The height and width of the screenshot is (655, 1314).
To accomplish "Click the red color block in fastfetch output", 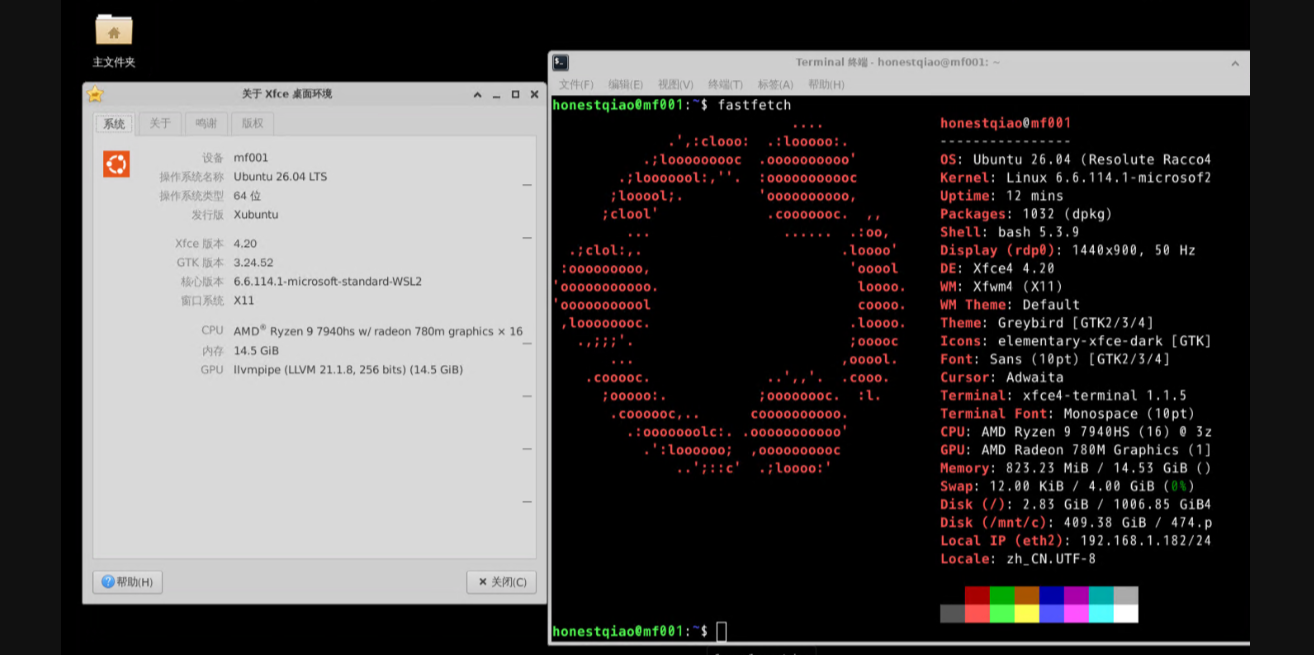I will (x=977, y=595).
